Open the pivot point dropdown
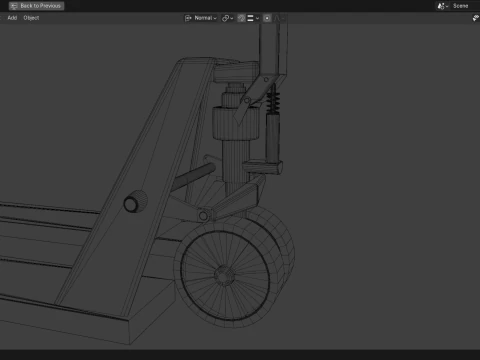The height and width of the screenshot is (360, 480). pos(228,18)
